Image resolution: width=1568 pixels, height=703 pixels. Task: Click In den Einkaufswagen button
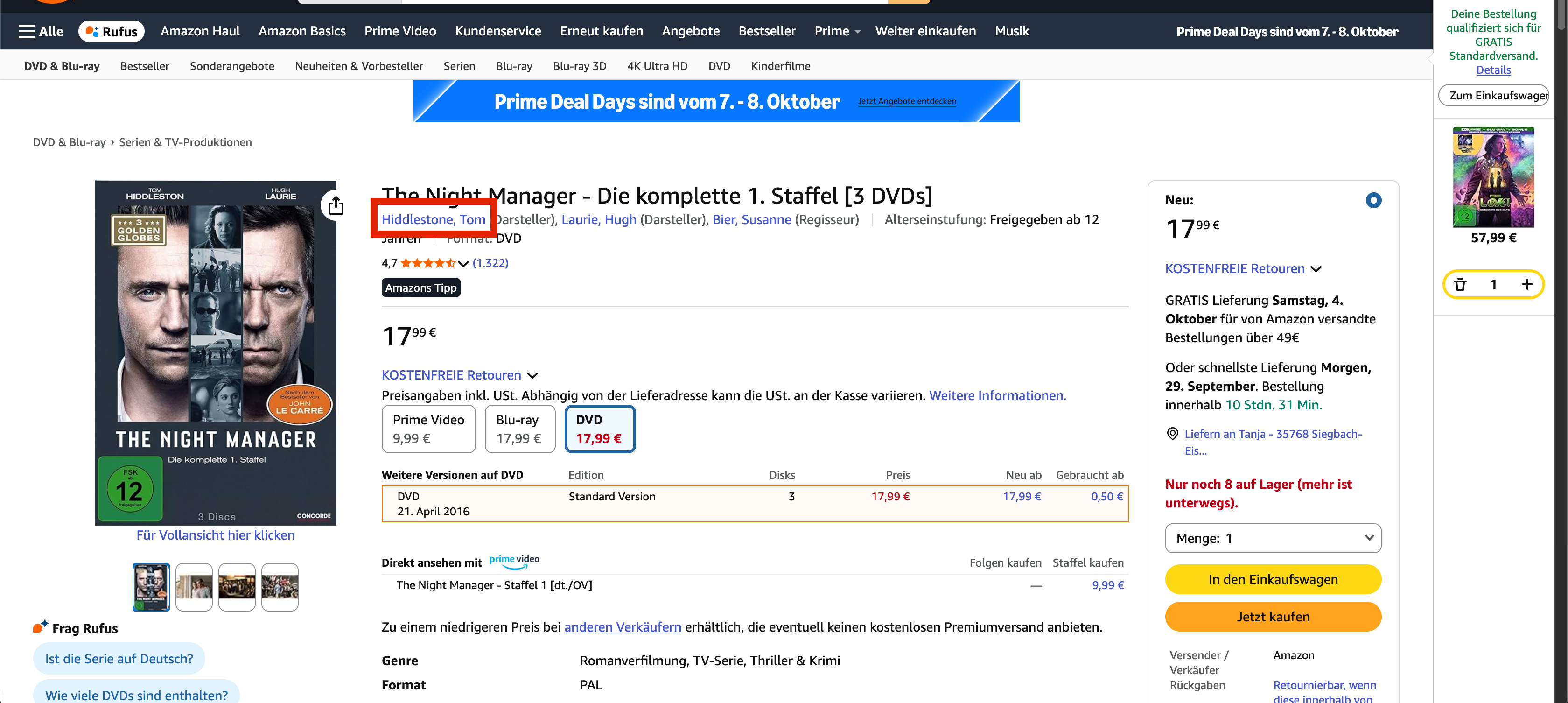click(x=1272, y=579)
